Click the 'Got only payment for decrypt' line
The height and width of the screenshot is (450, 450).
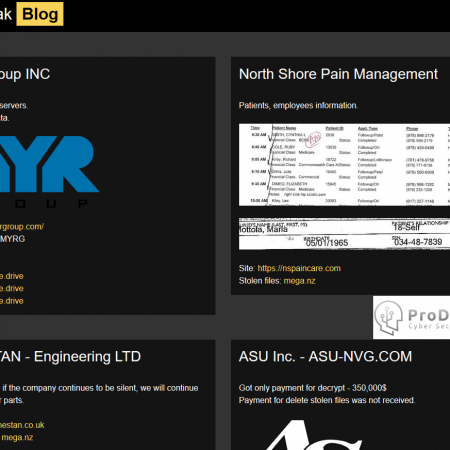pos(312,388)
